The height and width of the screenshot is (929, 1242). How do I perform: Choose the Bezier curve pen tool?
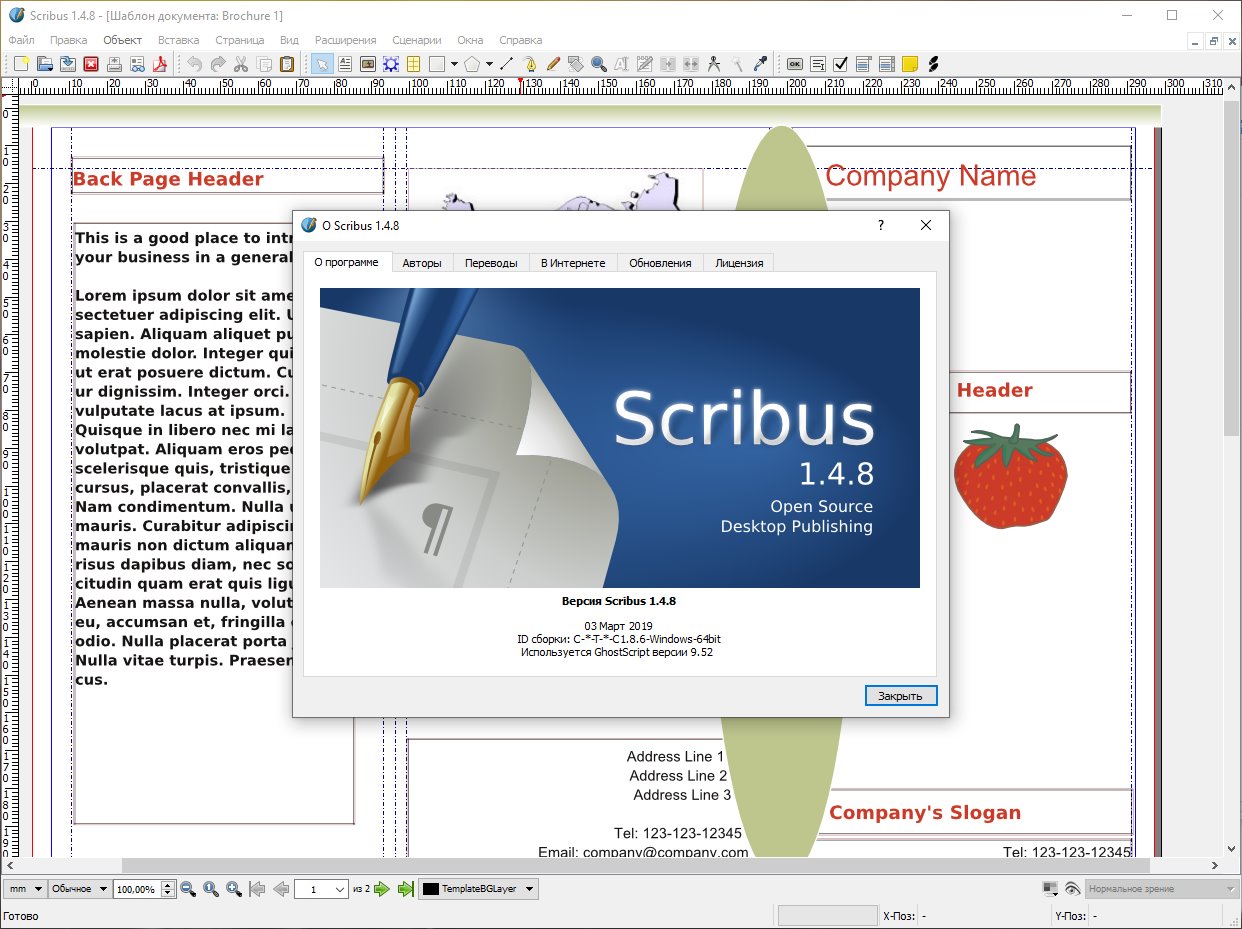(x=530, y=65)
